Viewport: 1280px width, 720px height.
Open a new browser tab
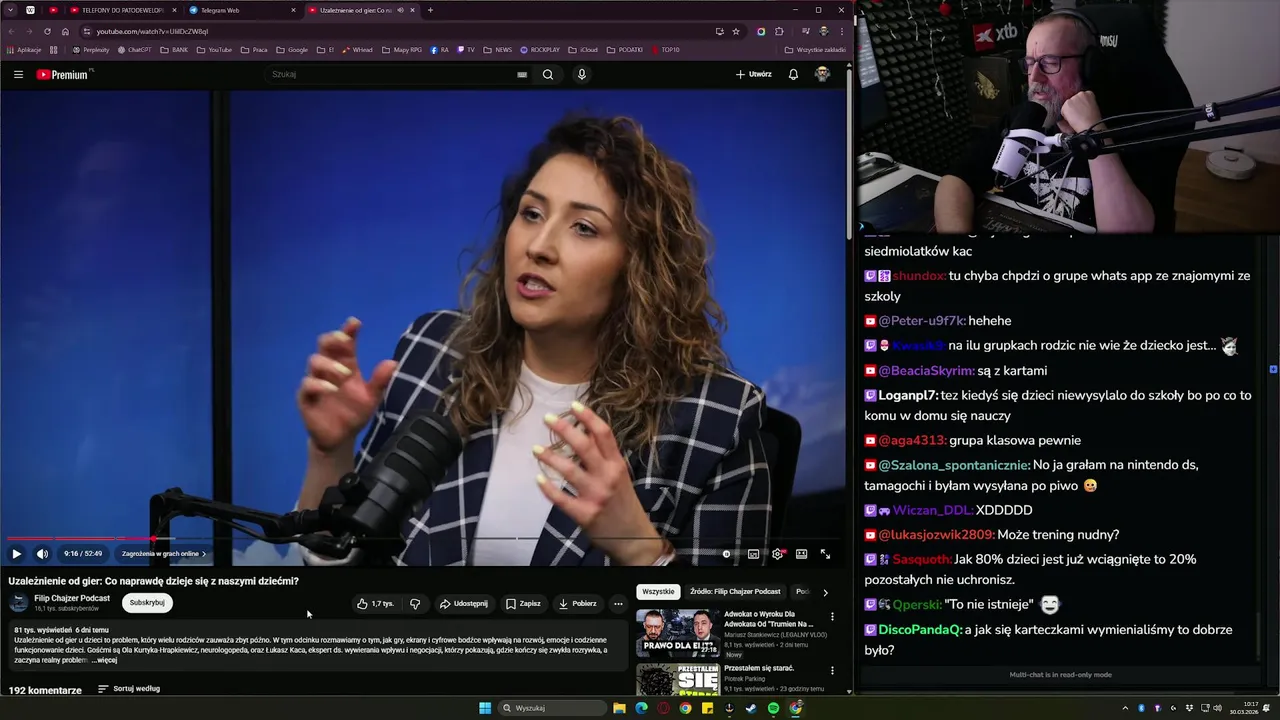pyautogui.click(x=430, y=10)
